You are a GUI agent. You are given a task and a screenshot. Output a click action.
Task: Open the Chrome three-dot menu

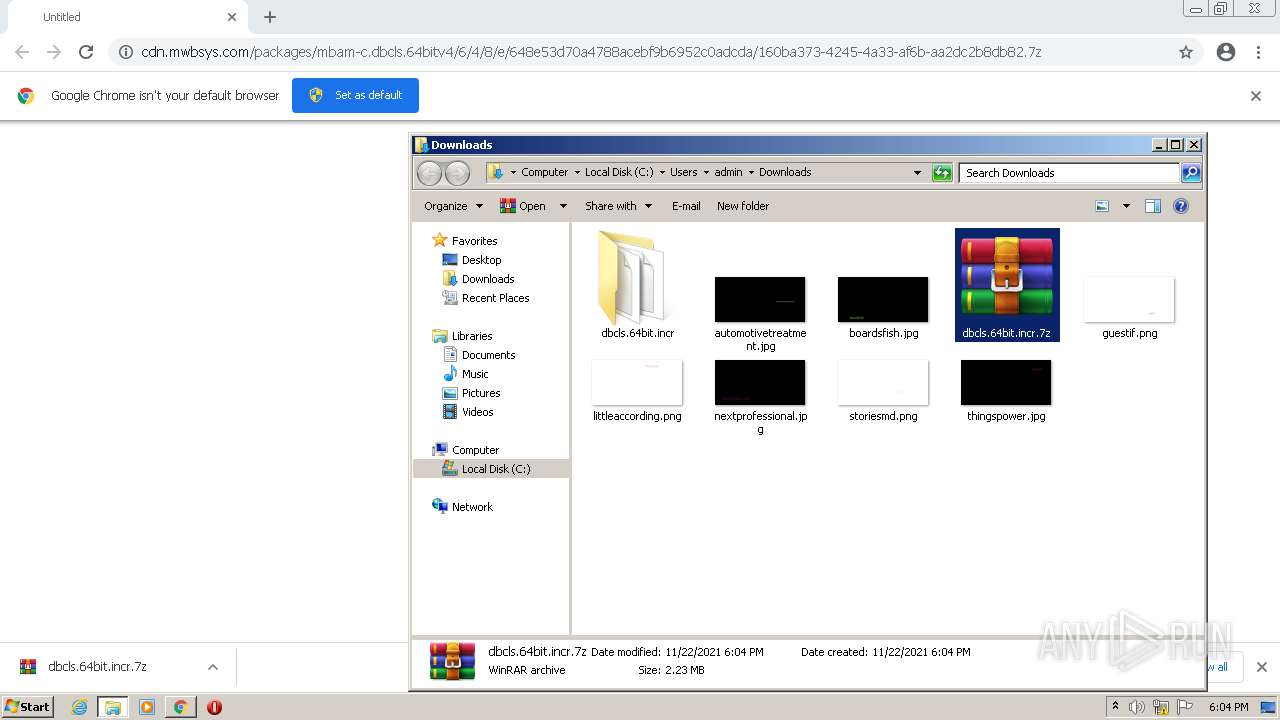click(x=1259, y=52)
